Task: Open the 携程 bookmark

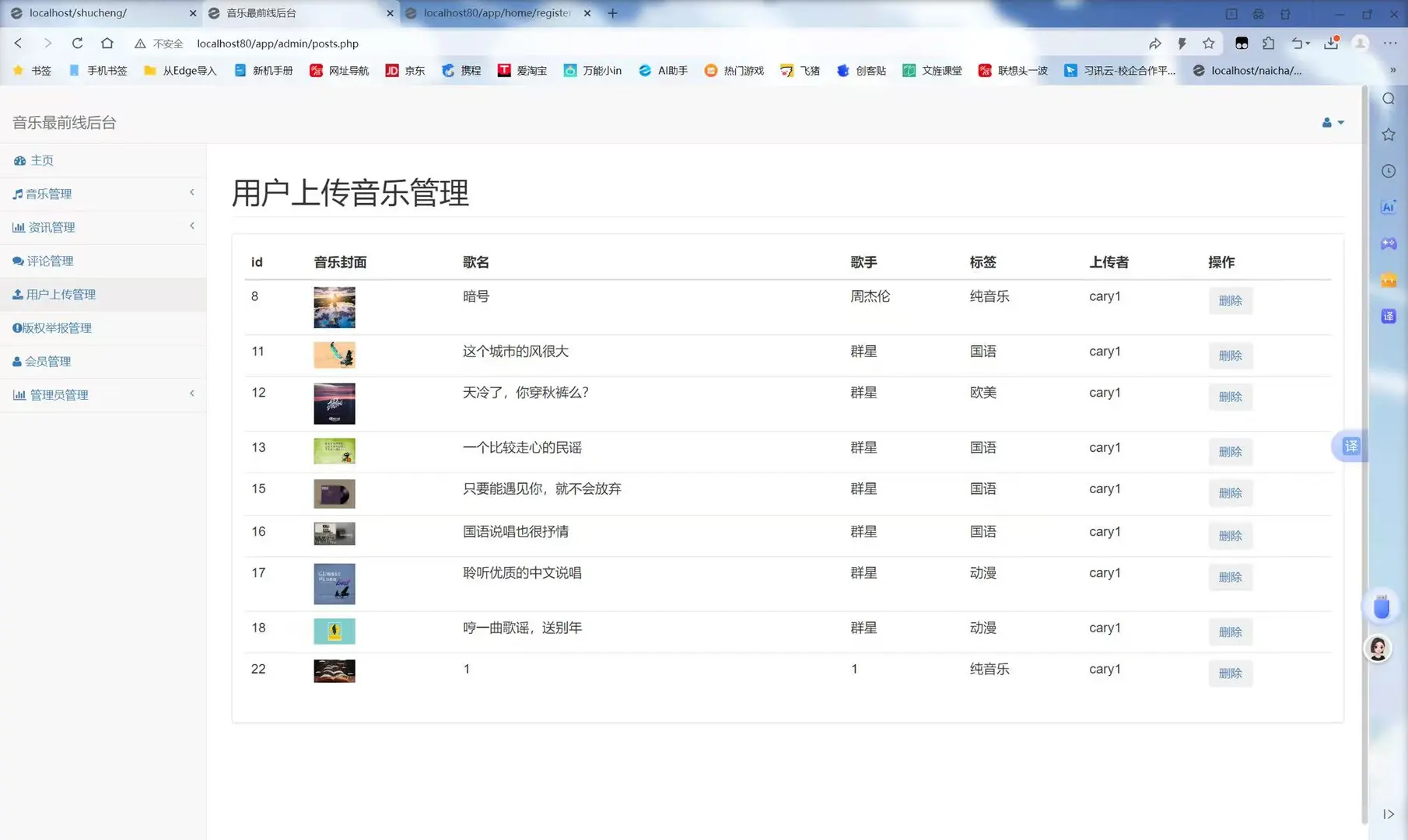Action: (x=461, y=70)
